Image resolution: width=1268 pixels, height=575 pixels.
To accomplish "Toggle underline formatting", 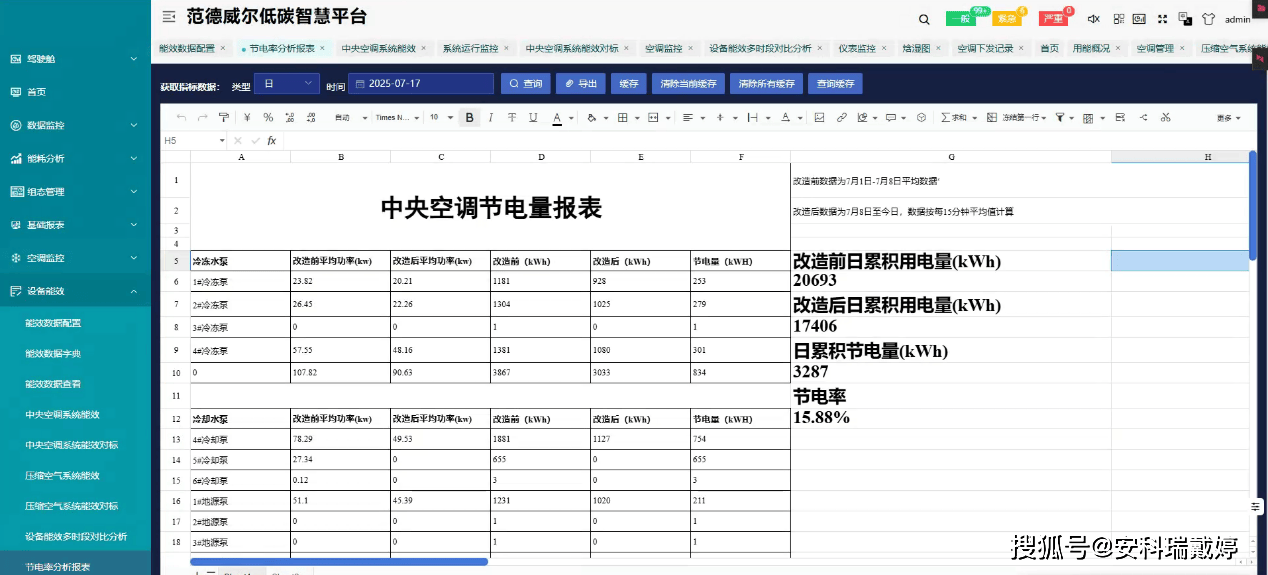I will click(x=533, y=118).
